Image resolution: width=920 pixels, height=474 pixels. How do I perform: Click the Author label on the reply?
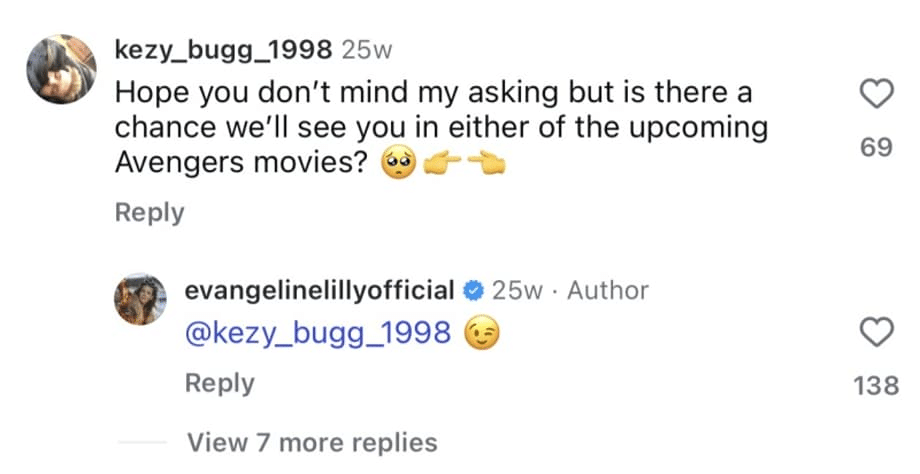(608, 291)
